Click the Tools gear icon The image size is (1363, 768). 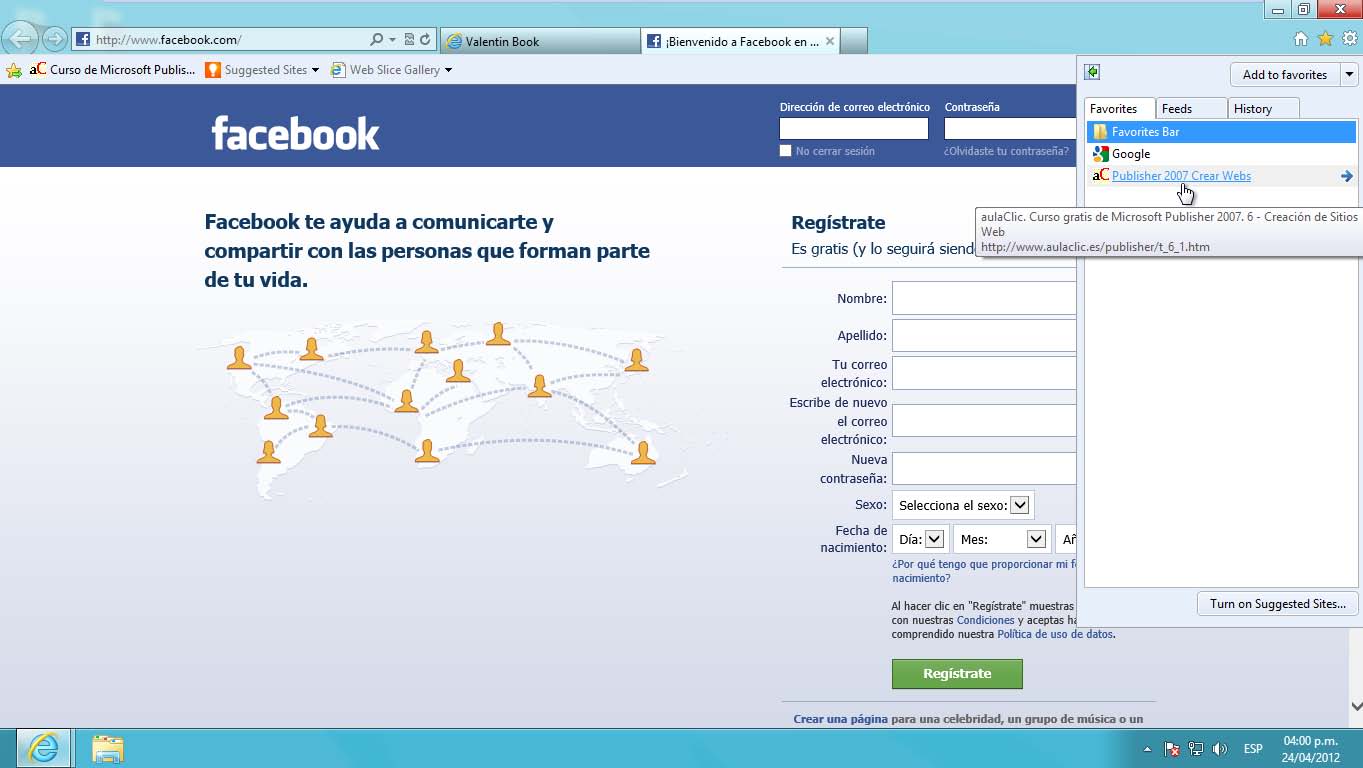(1349, 39)
